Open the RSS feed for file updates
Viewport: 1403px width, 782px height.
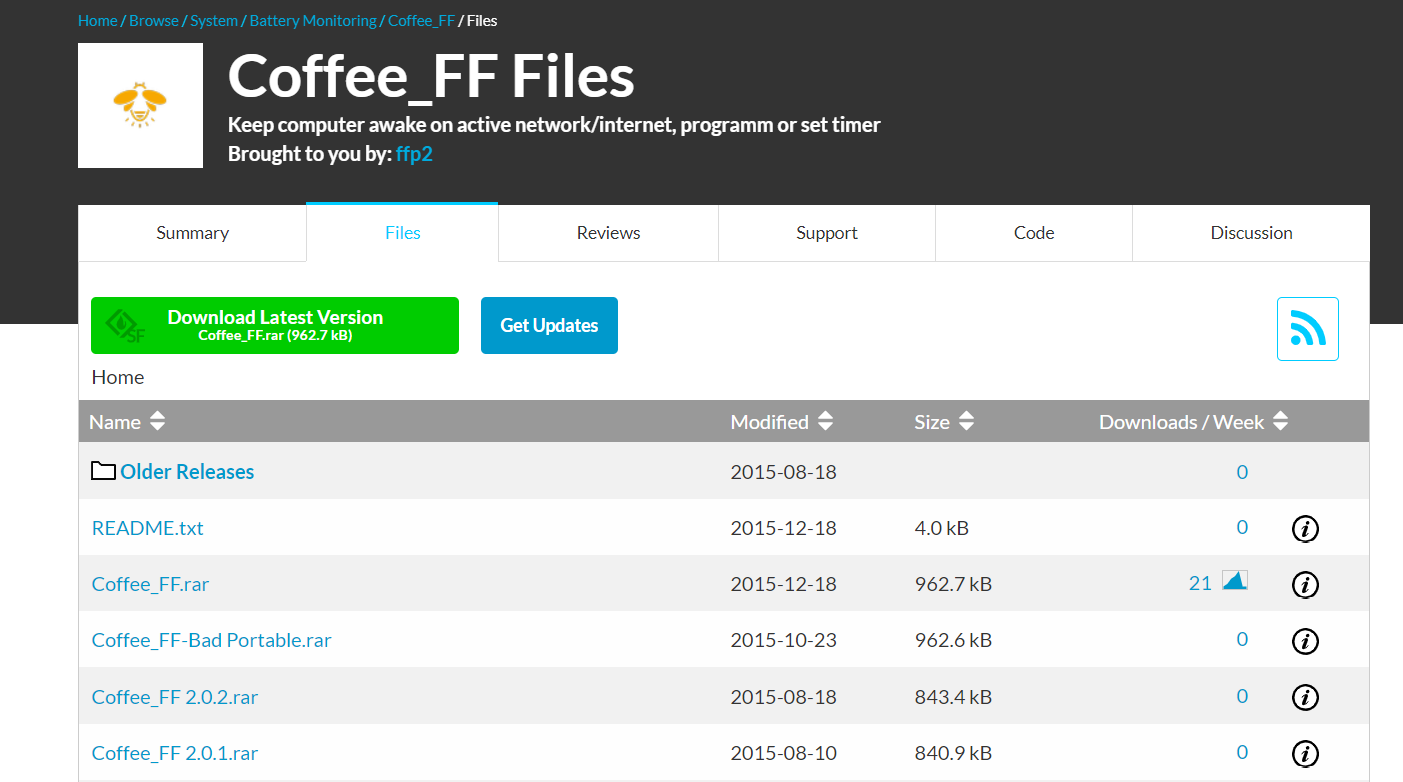1307,328
